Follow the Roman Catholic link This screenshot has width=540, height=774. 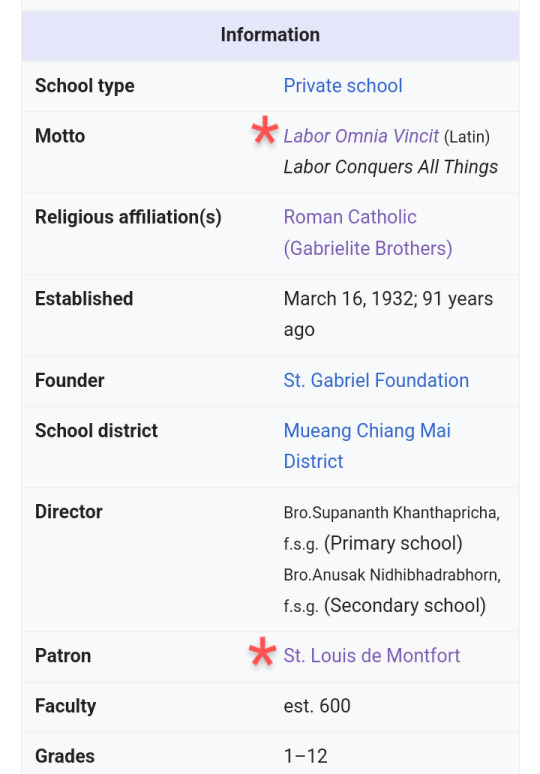(350, 217)
